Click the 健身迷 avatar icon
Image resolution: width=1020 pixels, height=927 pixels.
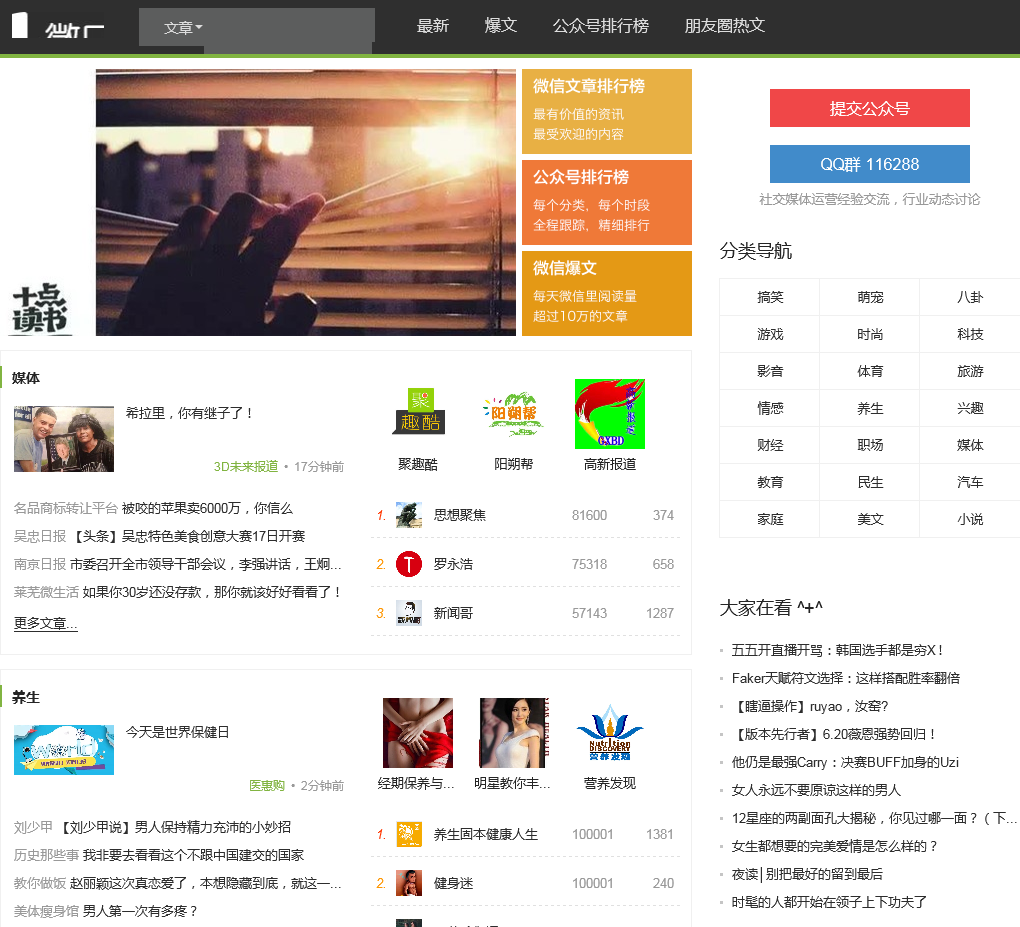point(409,883)
